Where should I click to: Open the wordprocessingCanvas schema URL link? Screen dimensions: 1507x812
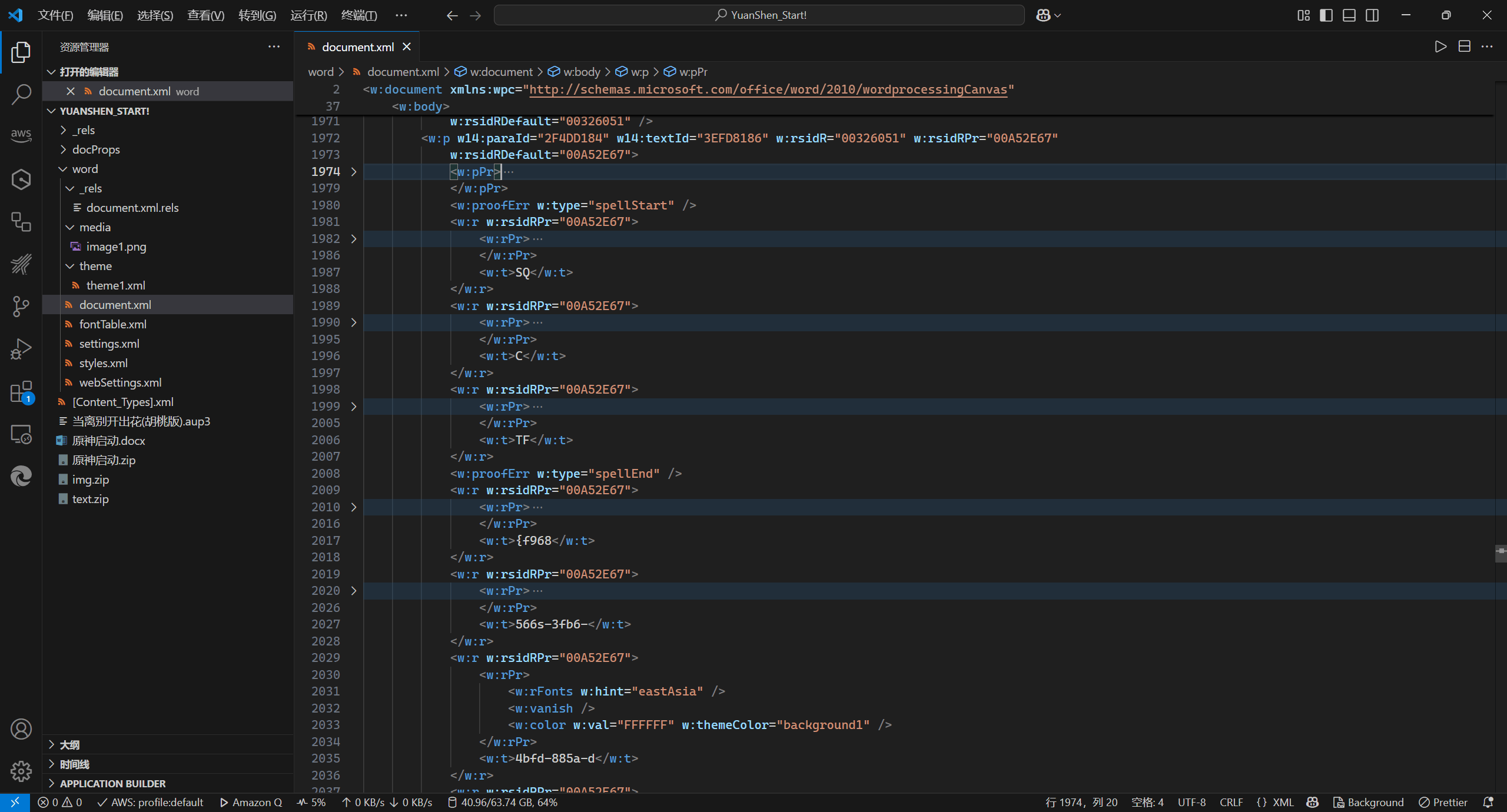pyautogui.click(x=768, y=89)
